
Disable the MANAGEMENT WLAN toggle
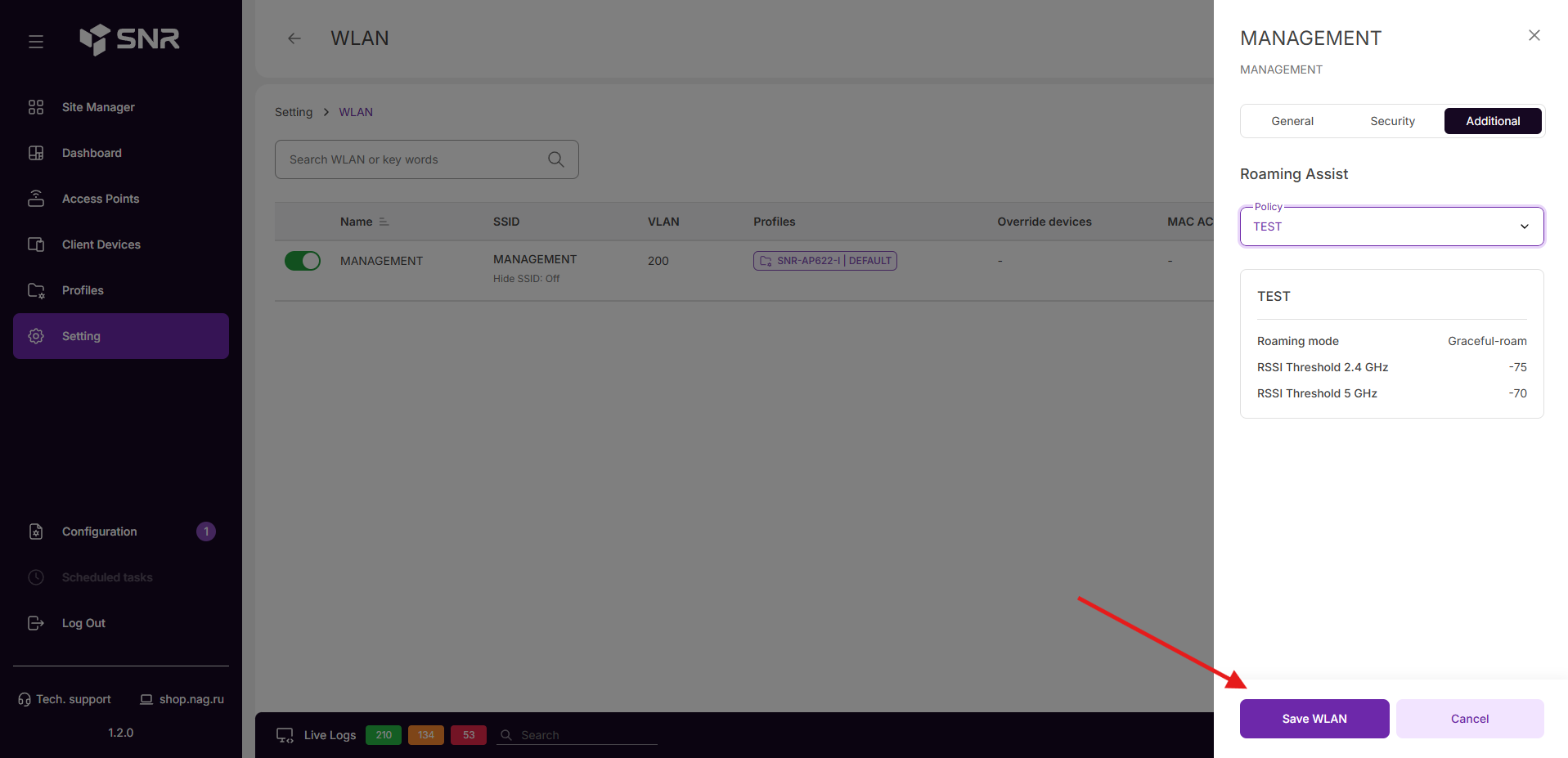click(302, 261)
